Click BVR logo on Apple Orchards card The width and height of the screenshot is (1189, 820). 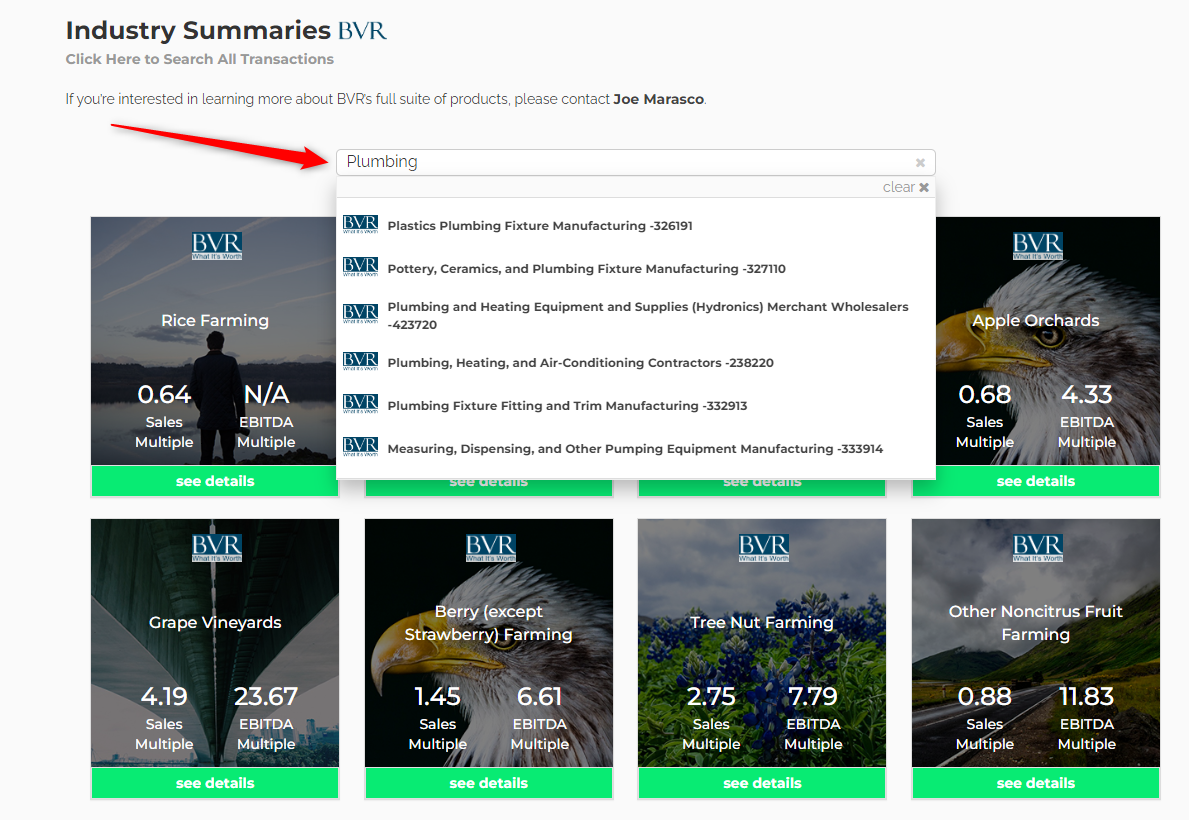coord(1037,246)
